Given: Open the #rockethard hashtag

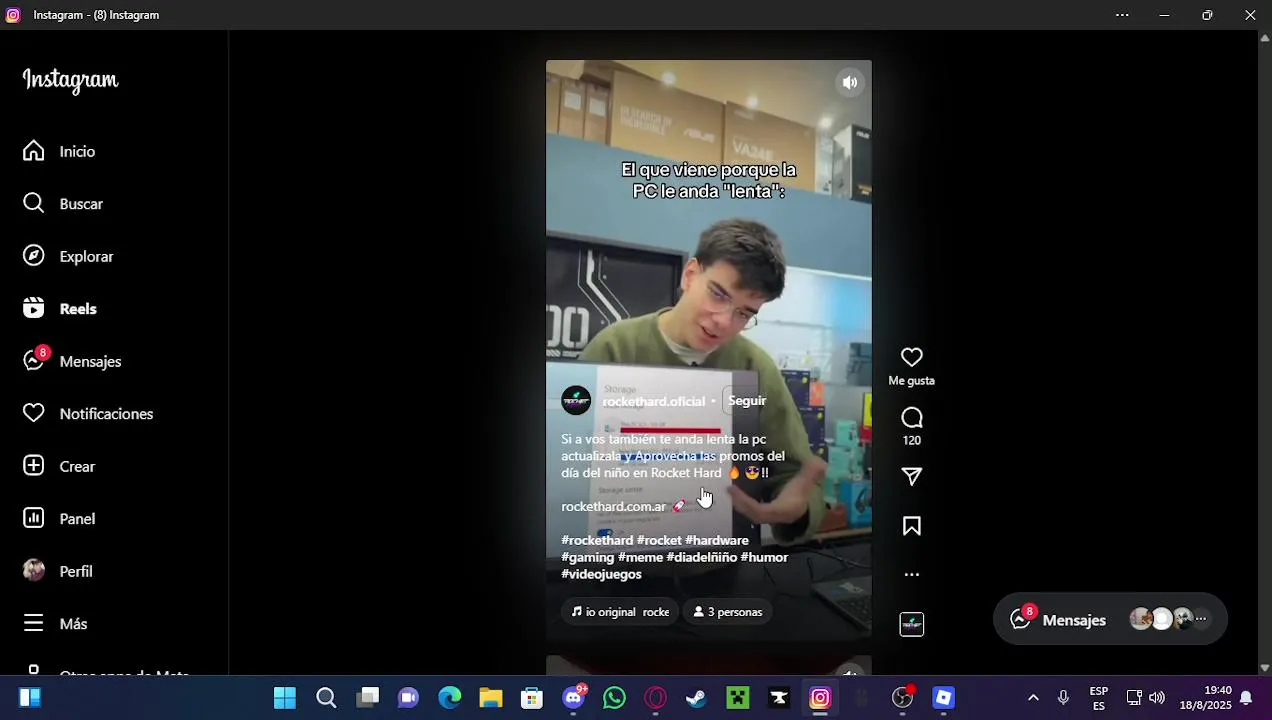Looking at the screenshot, I should pos(597,540).
